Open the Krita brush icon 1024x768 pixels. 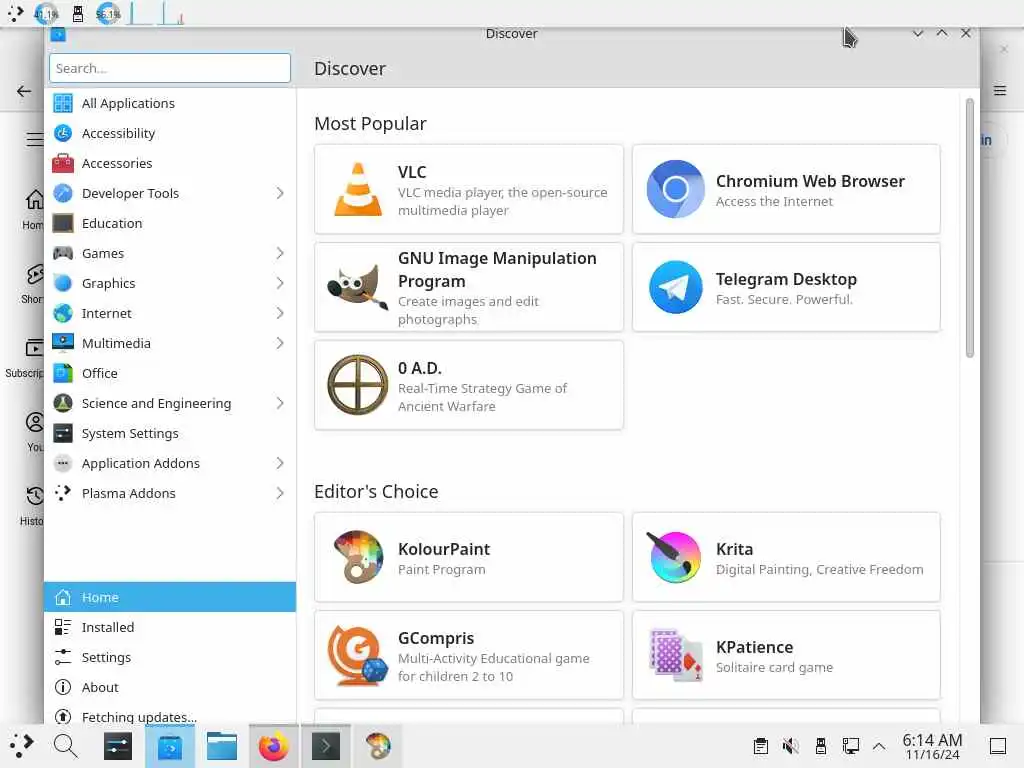tap(675, 557)
